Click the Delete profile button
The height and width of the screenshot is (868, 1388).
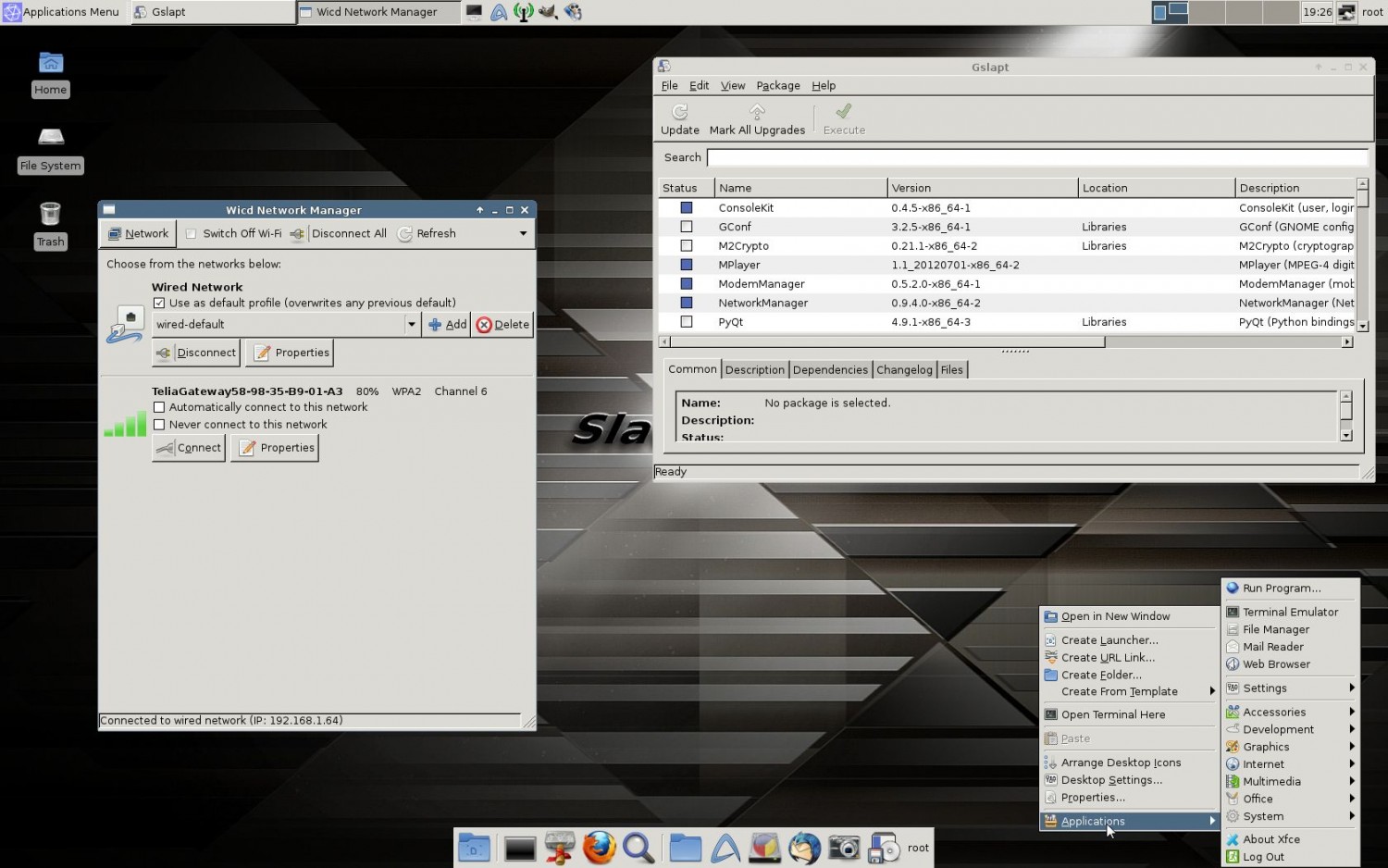click(502, 325)
